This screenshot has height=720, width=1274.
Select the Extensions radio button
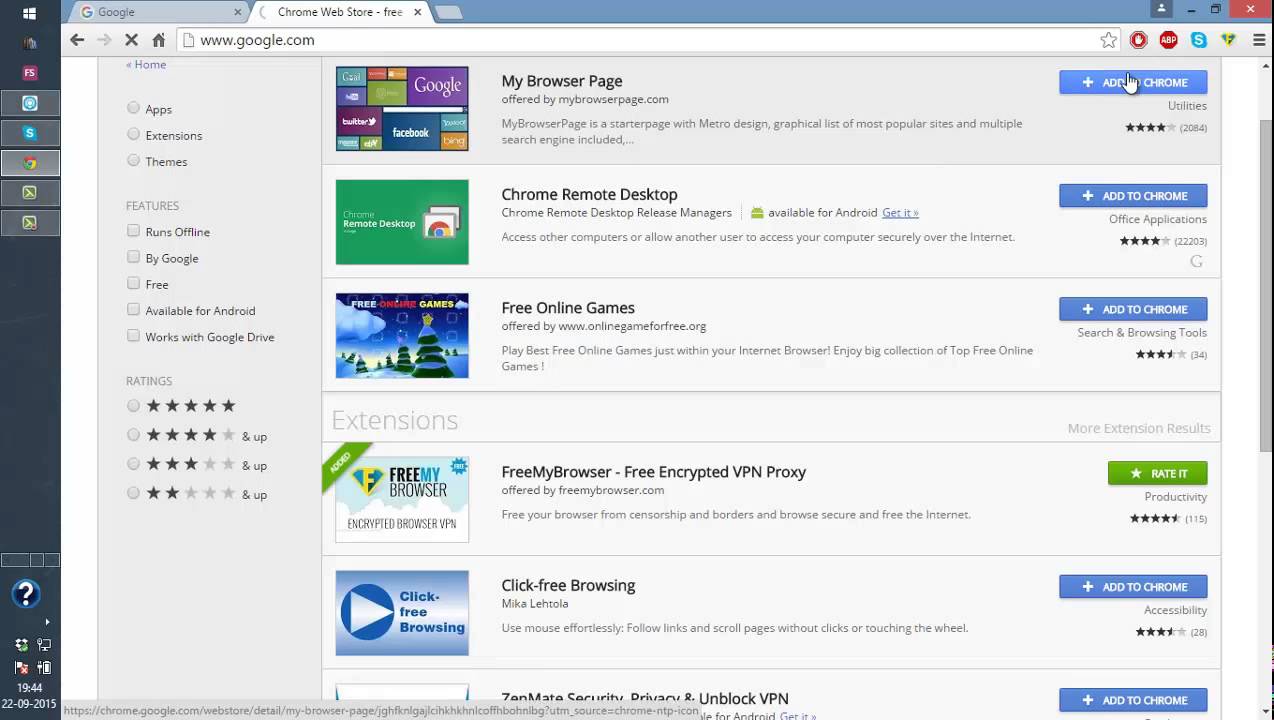pos(134,134)
